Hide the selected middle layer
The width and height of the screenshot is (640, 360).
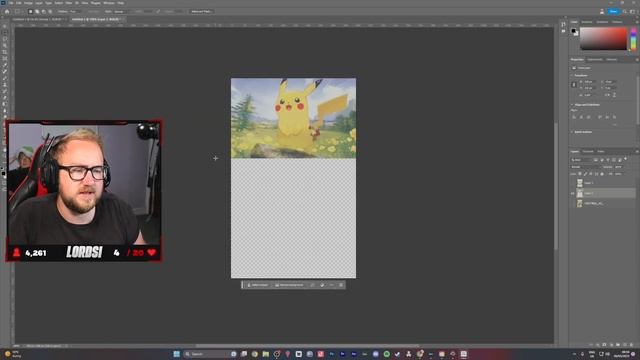point(573,193)
